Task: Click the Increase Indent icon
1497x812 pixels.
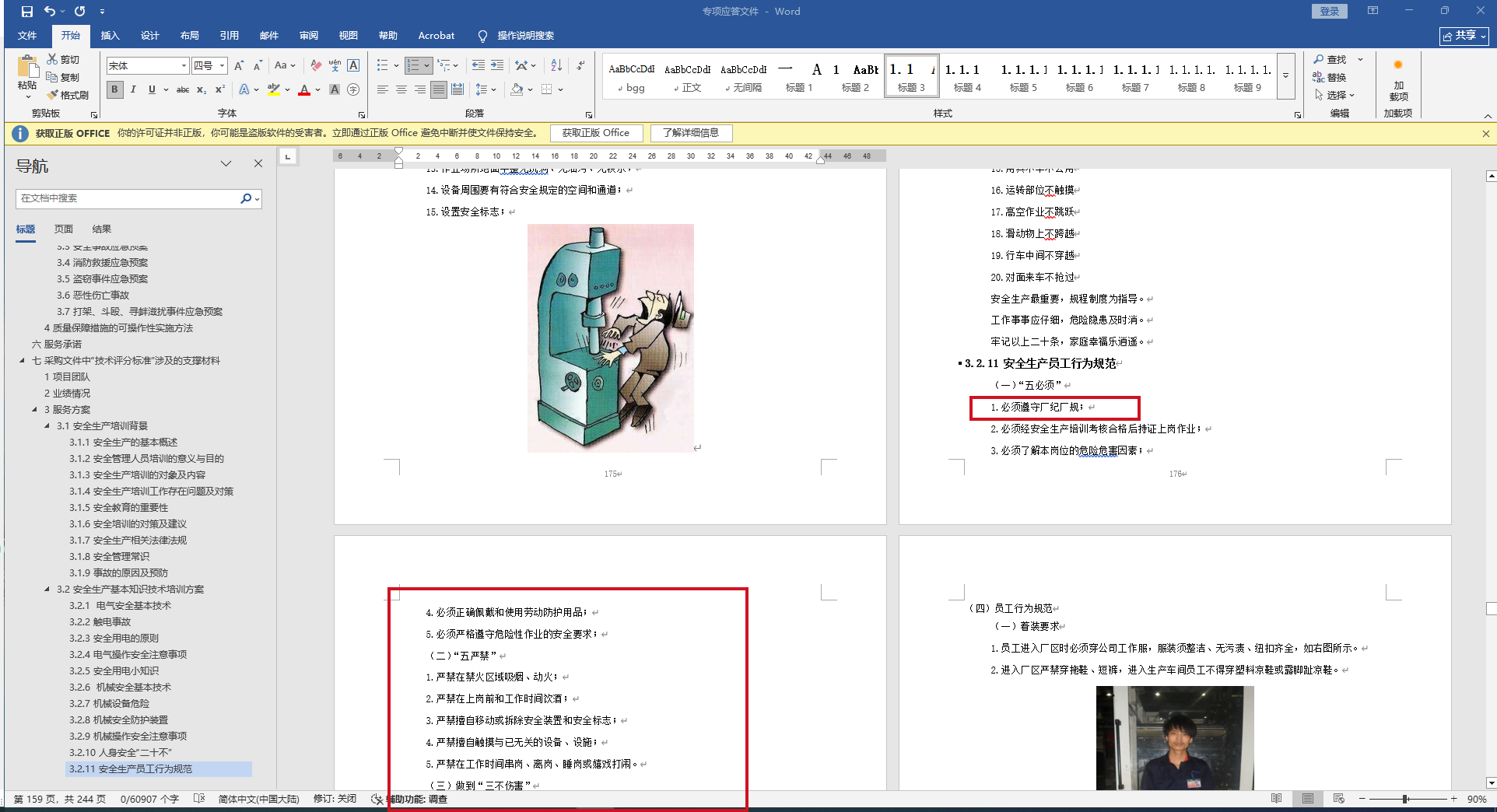Action: [497, 65]
